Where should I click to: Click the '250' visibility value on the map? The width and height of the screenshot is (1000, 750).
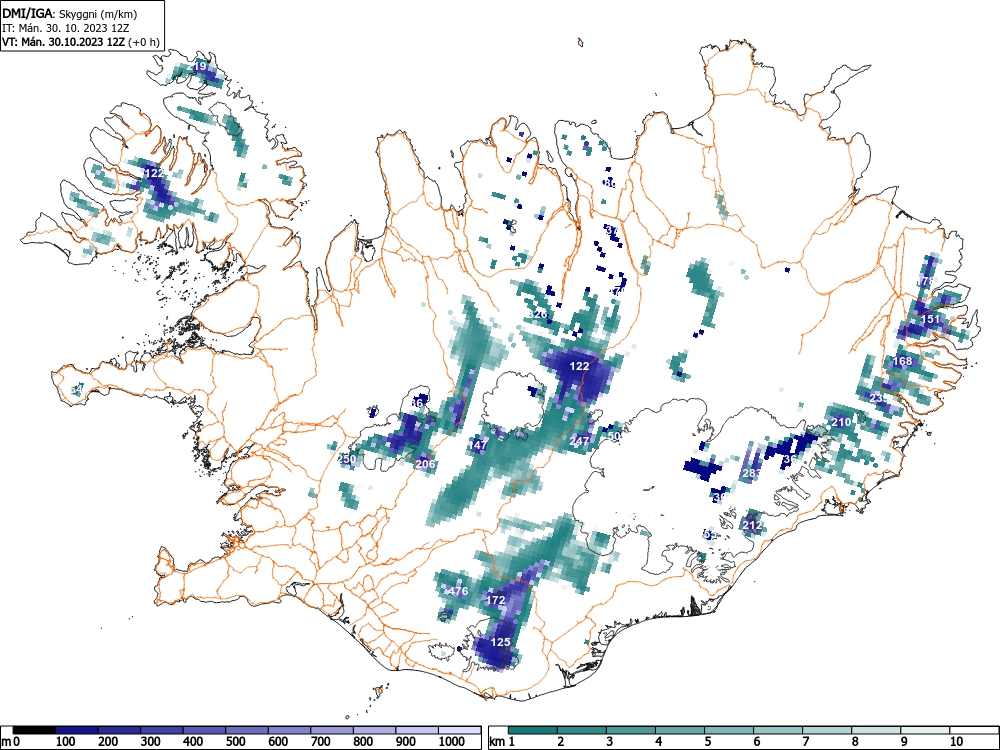(347, 459)
